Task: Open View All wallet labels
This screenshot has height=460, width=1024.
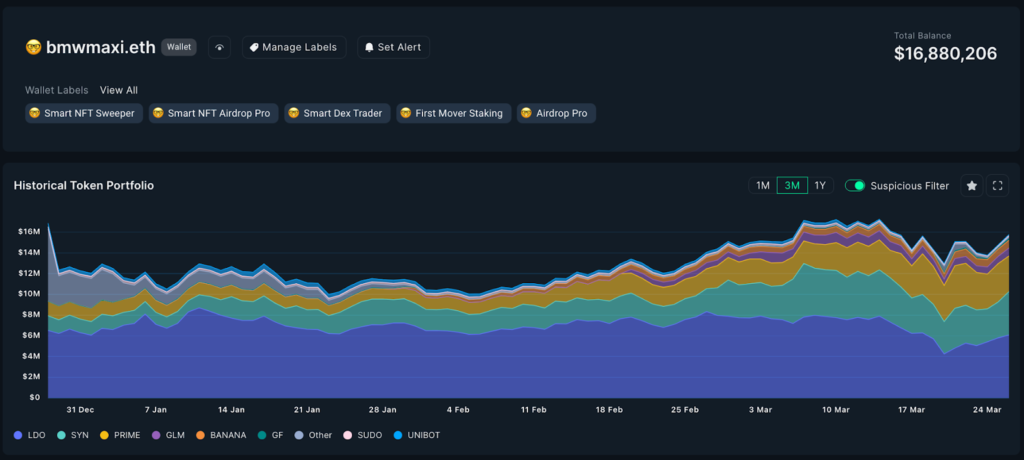Action: (x=118, y=90)
